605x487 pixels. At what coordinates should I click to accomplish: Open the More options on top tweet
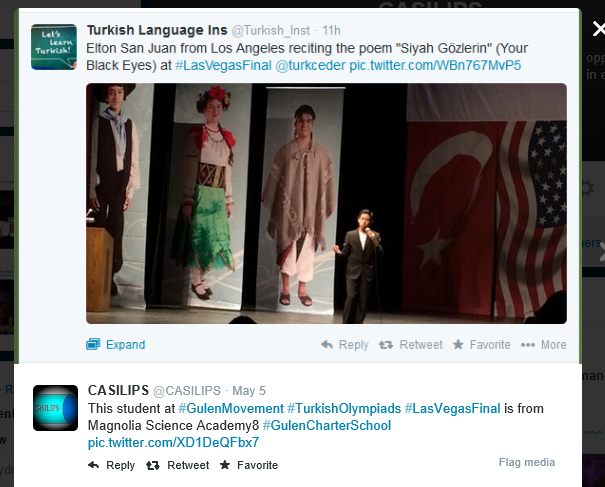click(543, 345)
